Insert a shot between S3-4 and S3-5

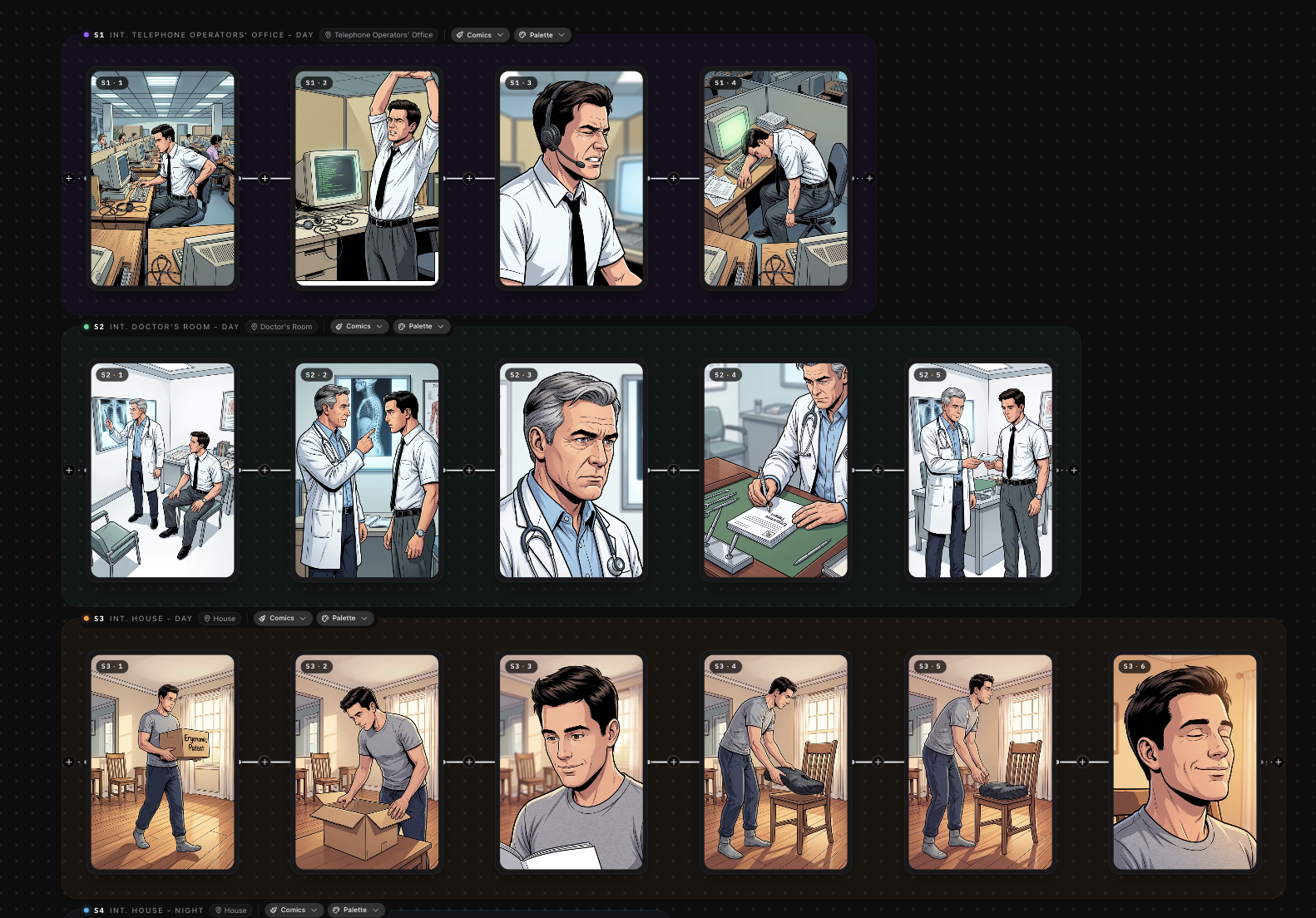pyautogui.click(x=878, y=762)
